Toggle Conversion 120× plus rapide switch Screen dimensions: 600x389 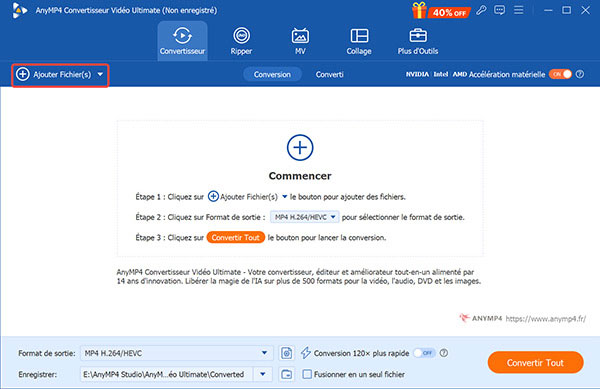pyautogui.click(x=424, y=353)
